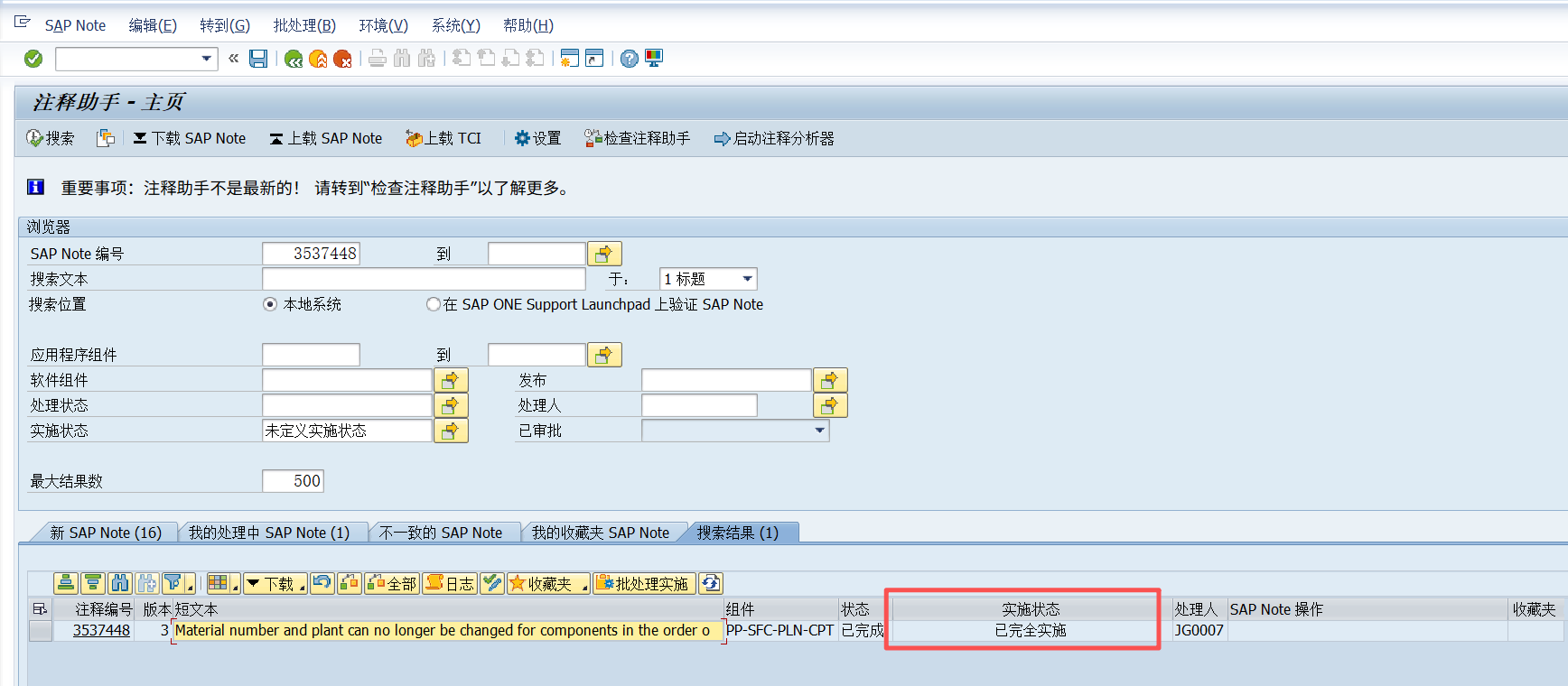The height and width of the screenshot is (686, 1568).
Task: Switch to the 搜索结果 (1) tab
Action: (738, 533)
